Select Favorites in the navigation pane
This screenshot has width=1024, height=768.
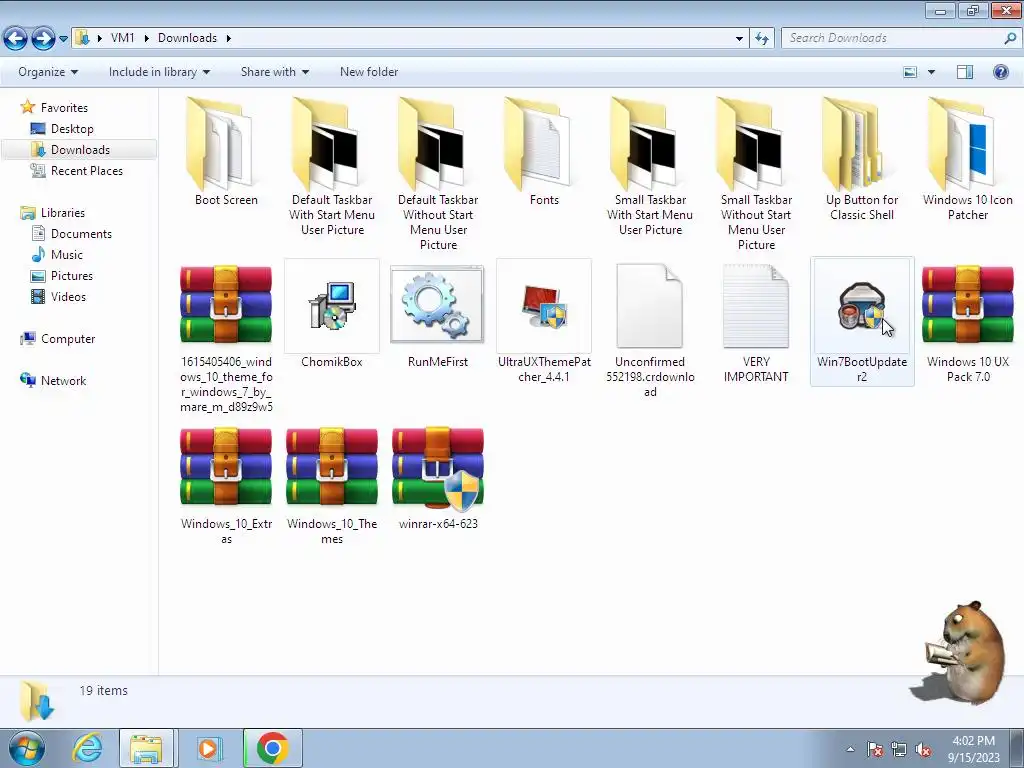tap(64, 108)
